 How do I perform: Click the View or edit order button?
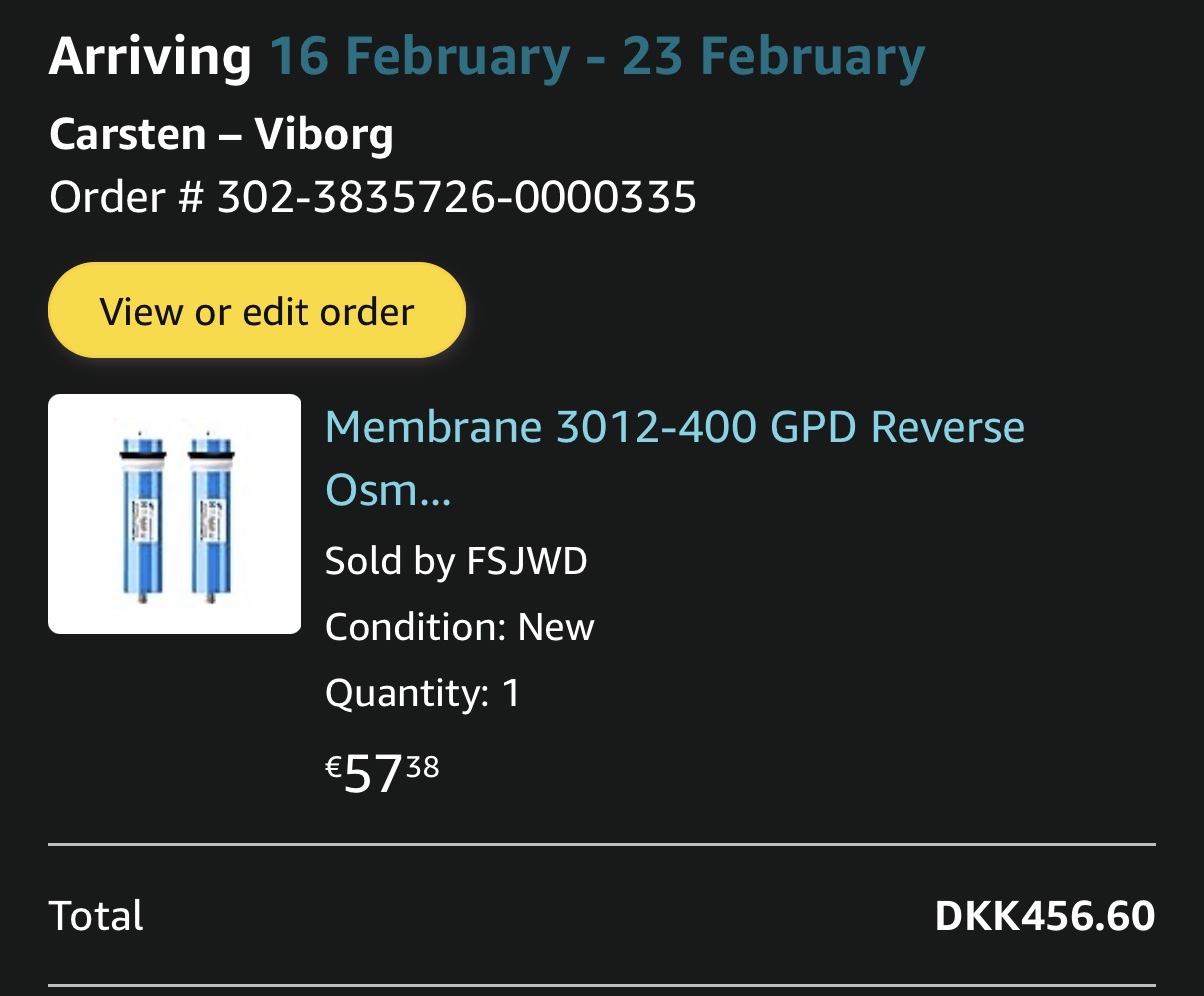pos(257,311)
